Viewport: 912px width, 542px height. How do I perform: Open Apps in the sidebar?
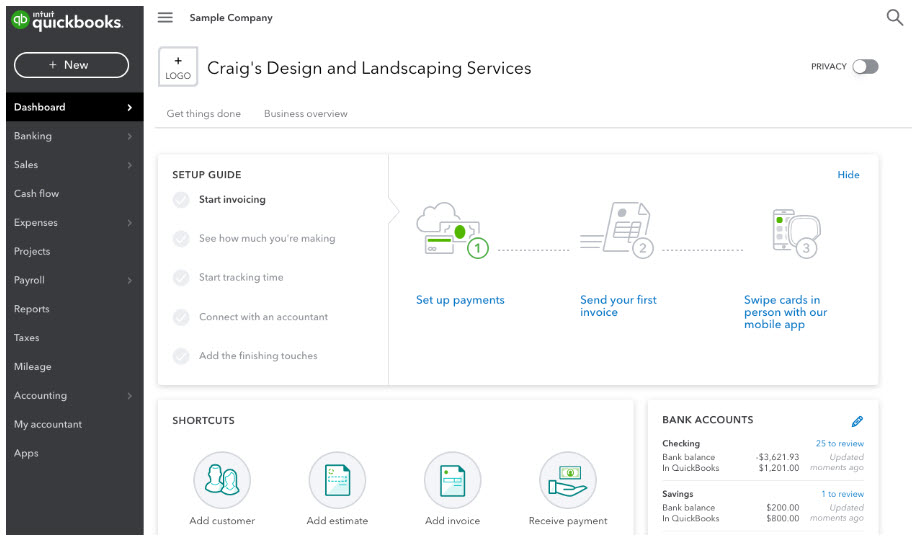pos(74,453)
